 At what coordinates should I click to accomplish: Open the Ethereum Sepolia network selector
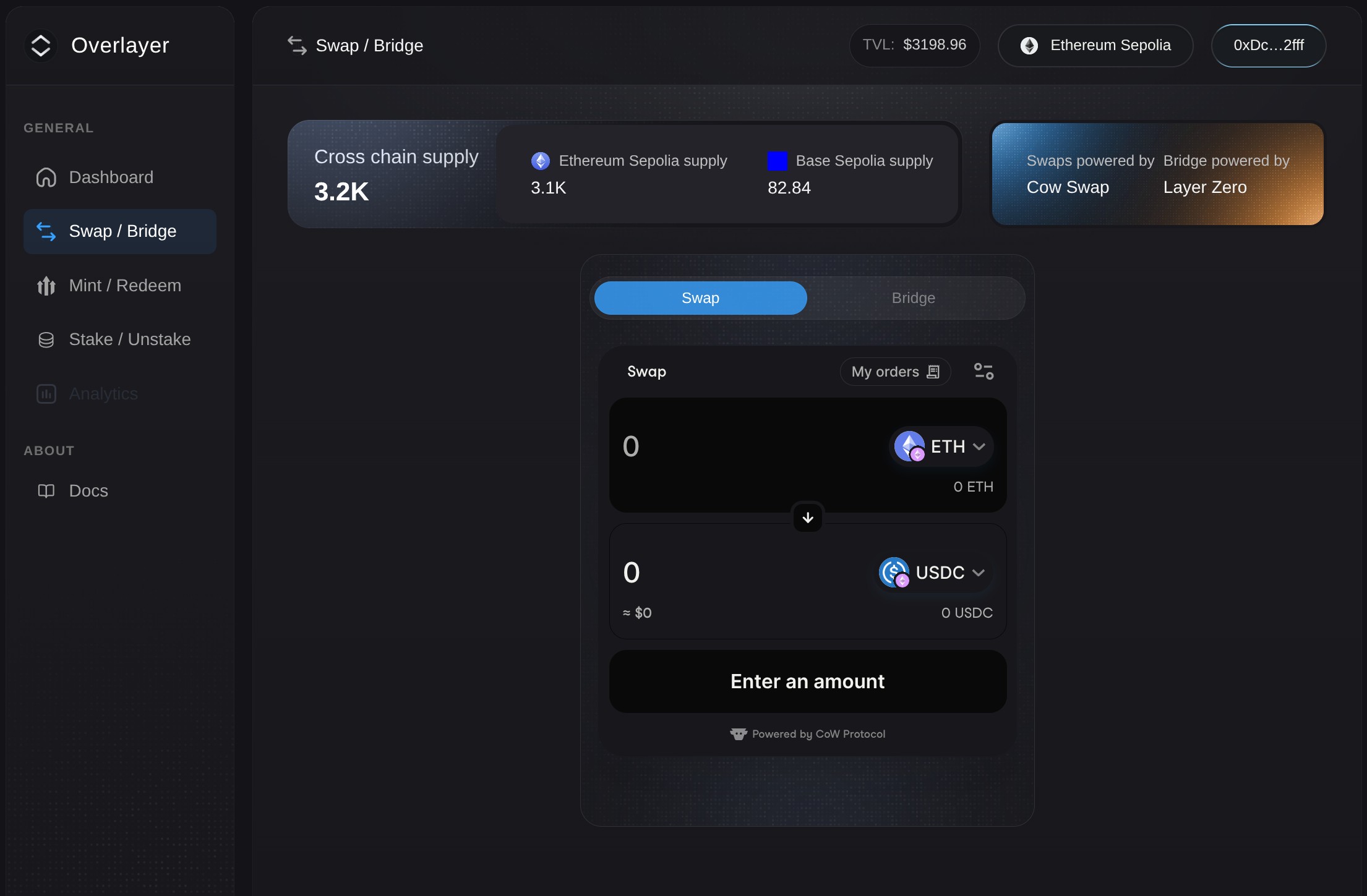point(1095,45)
